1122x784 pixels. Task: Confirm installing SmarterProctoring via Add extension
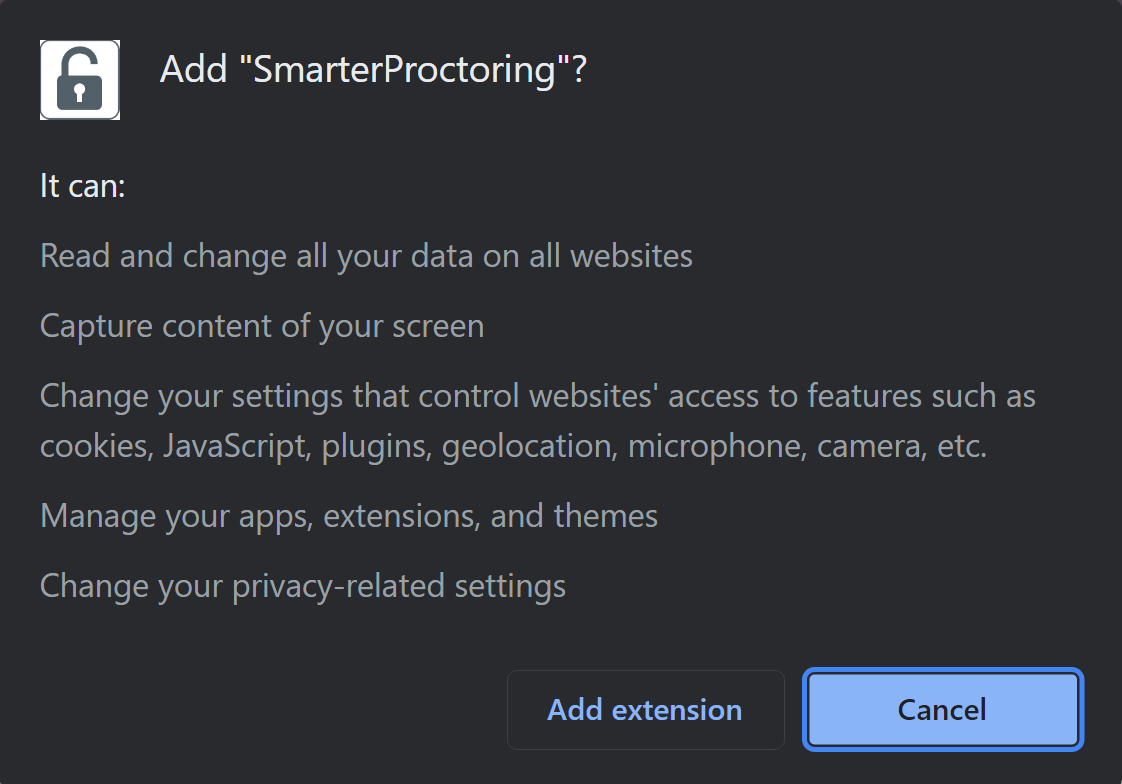tap(645, 709)
